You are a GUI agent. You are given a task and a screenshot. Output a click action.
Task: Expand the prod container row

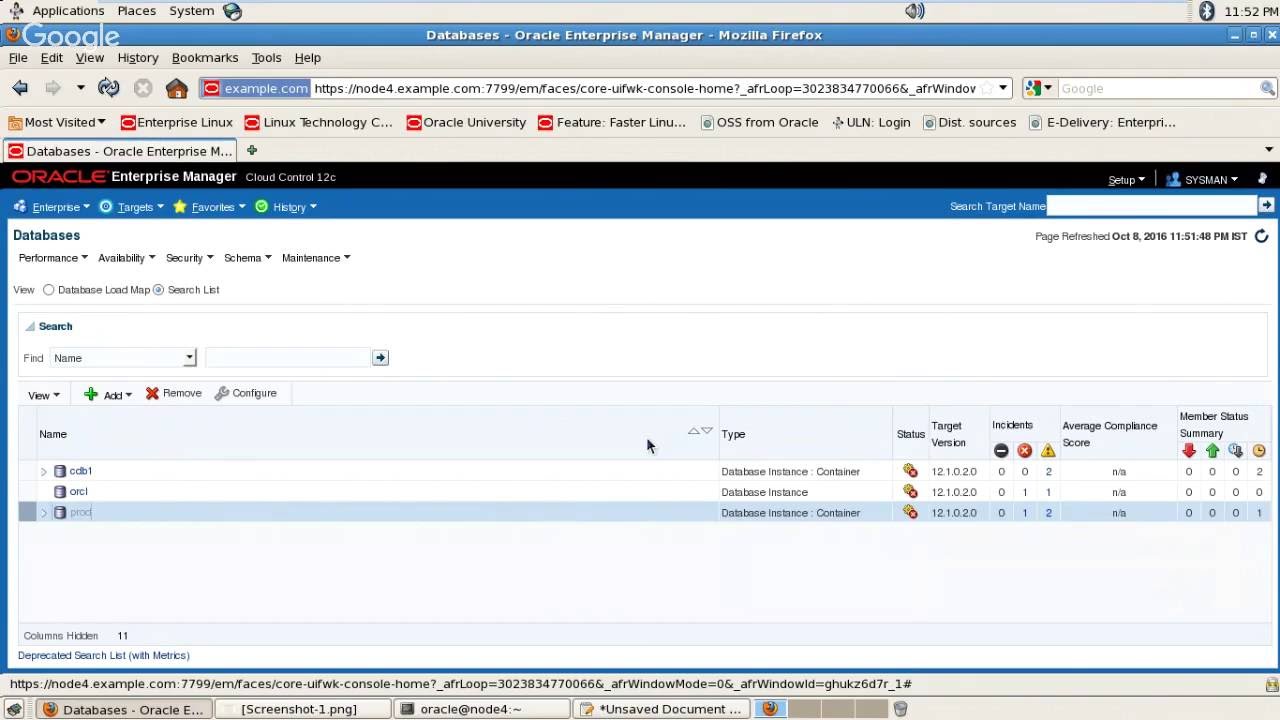tap(43, 512)
